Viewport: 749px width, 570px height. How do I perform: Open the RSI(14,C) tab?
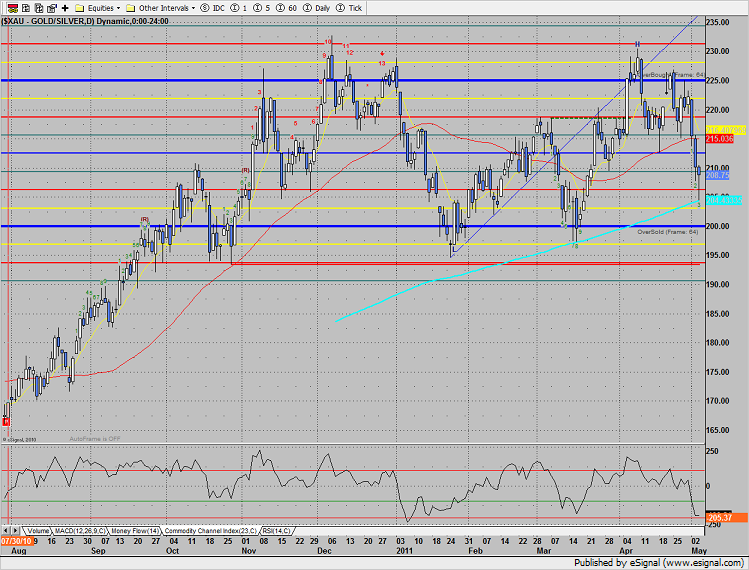(277, 531)
